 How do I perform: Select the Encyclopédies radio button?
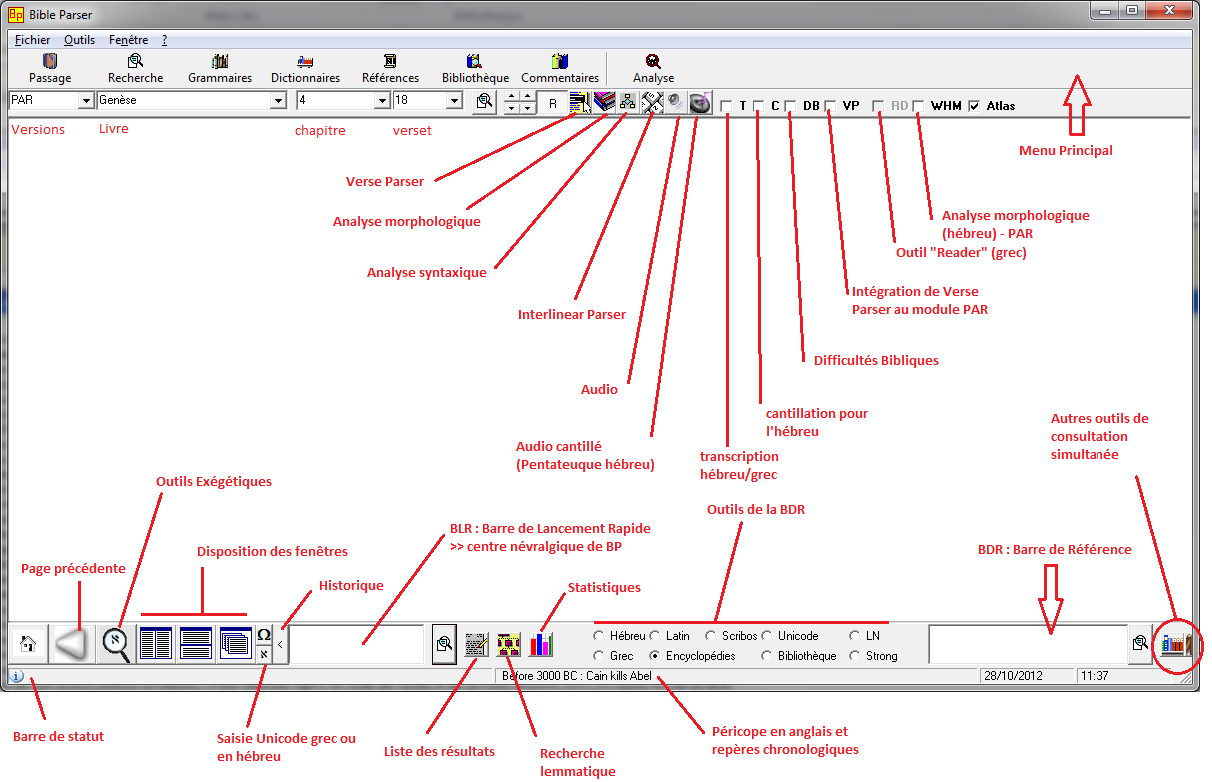click(655, 656)
